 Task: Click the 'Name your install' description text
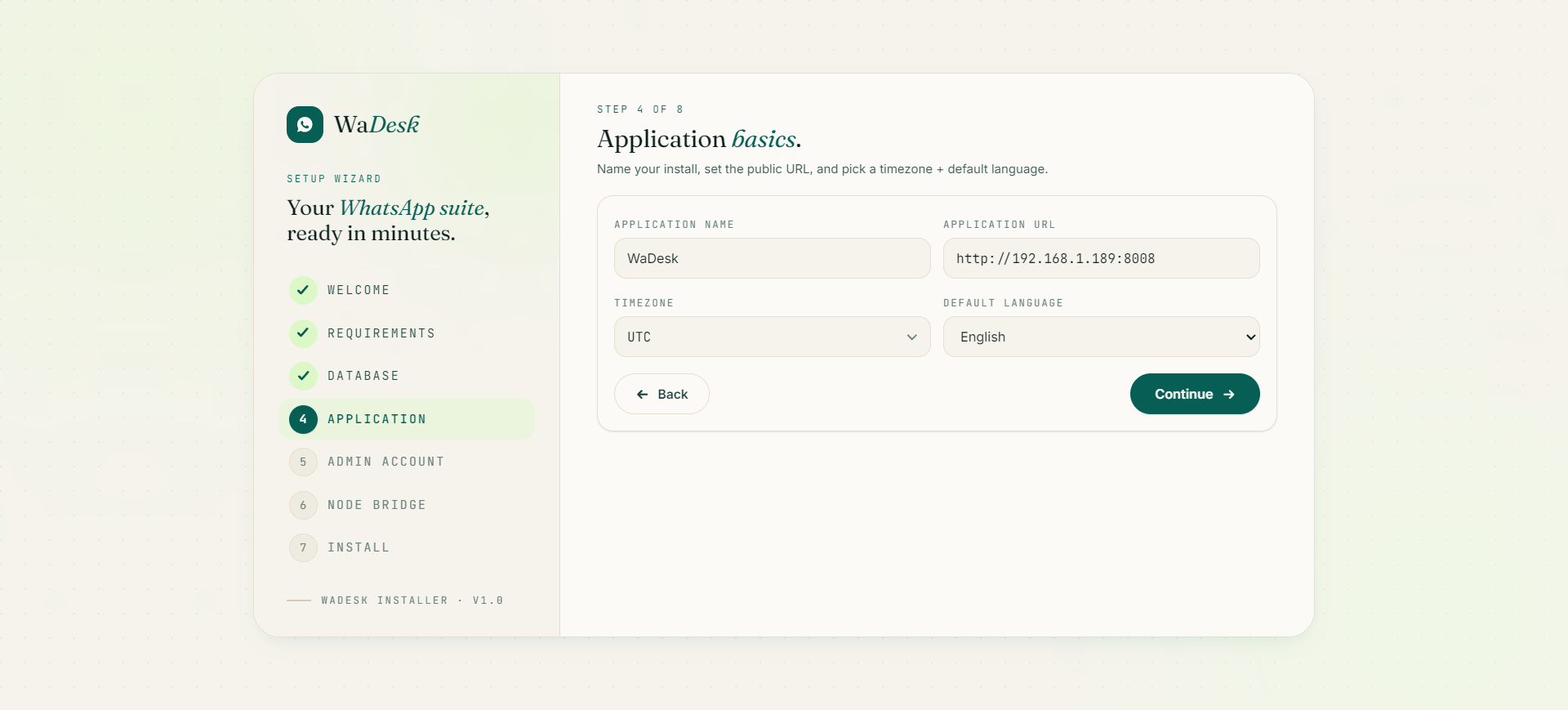(x=822, y=169)
